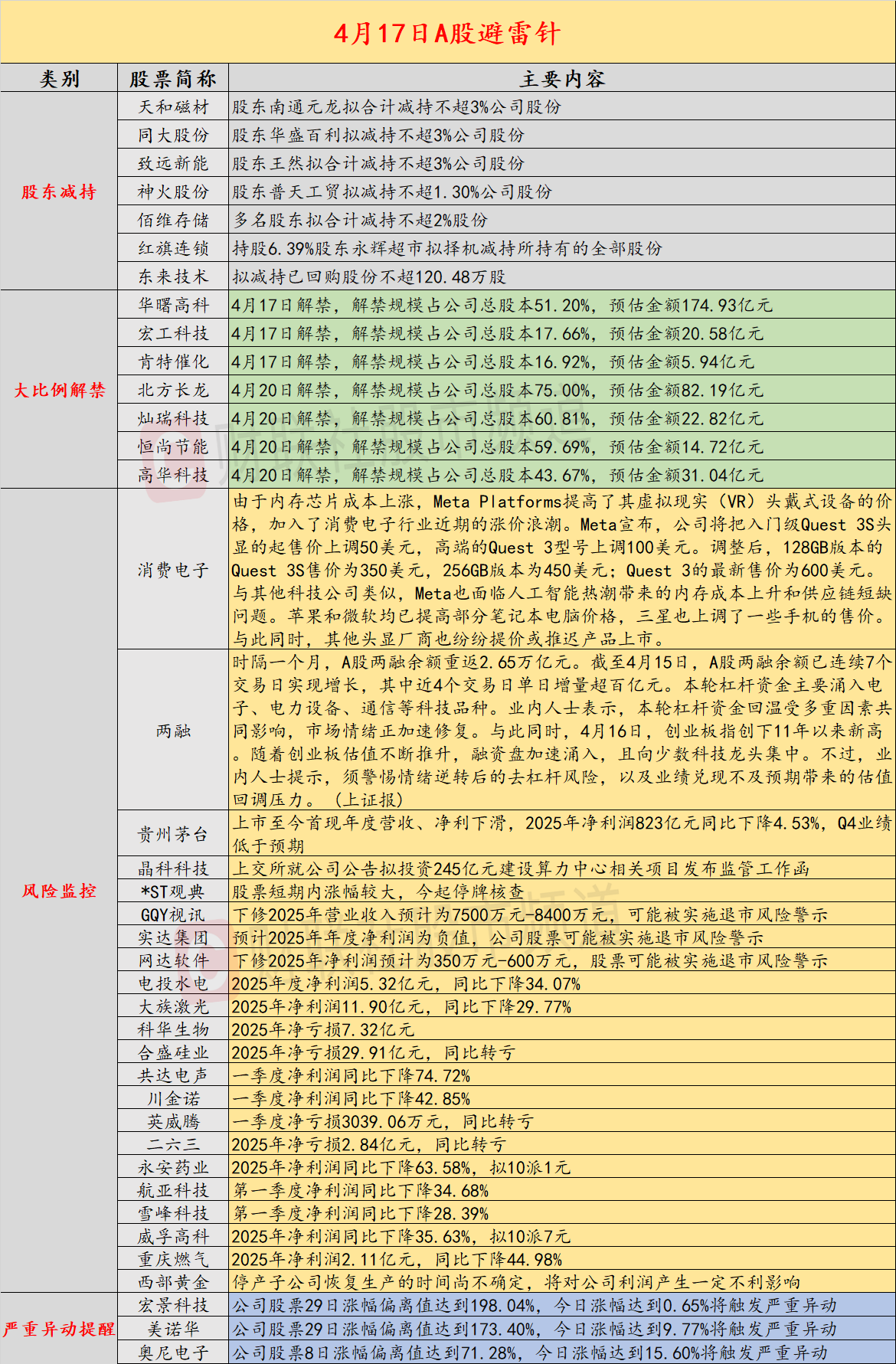The image size is (896, 1364).
Task: Select the 大比例解禁 category cell
Action: tap(59, 391)
